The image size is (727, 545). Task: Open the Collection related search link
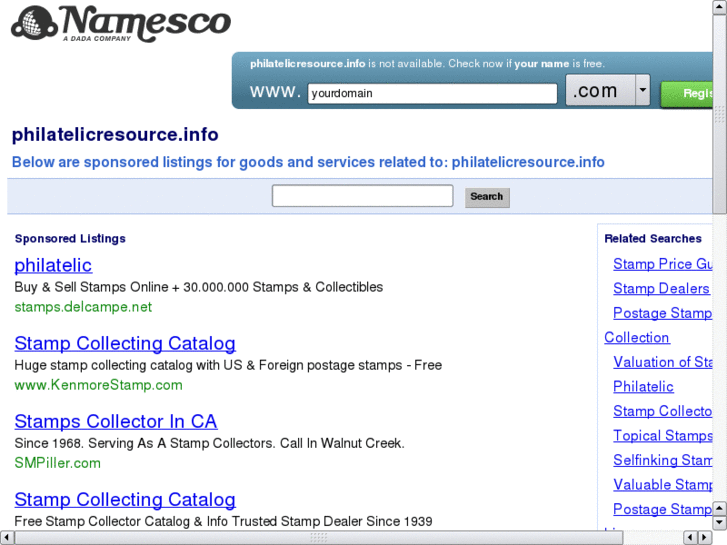click(x=637, y=338)
